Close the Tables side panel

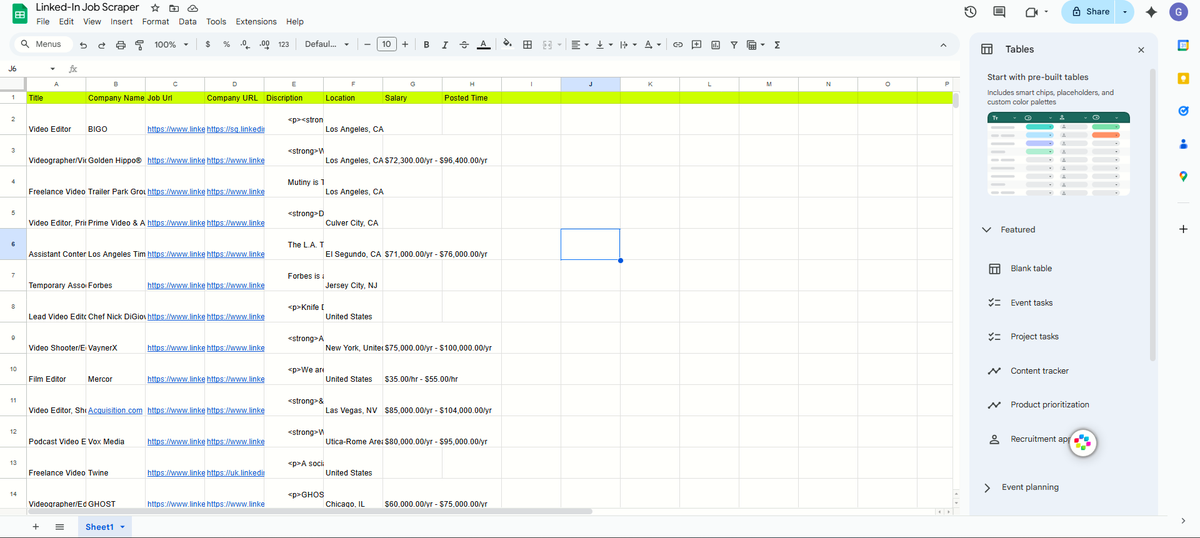pos(1141,49)
